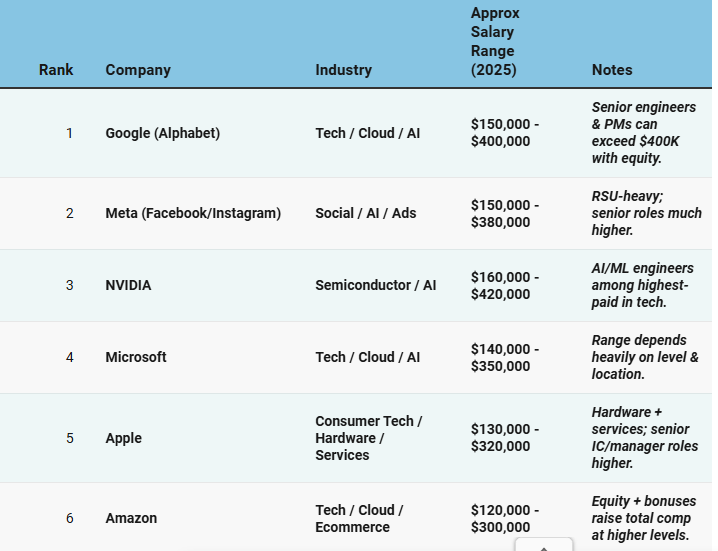
Task: Click the $160,000 - $420,000 salary cell
Action: coord(505,285)
